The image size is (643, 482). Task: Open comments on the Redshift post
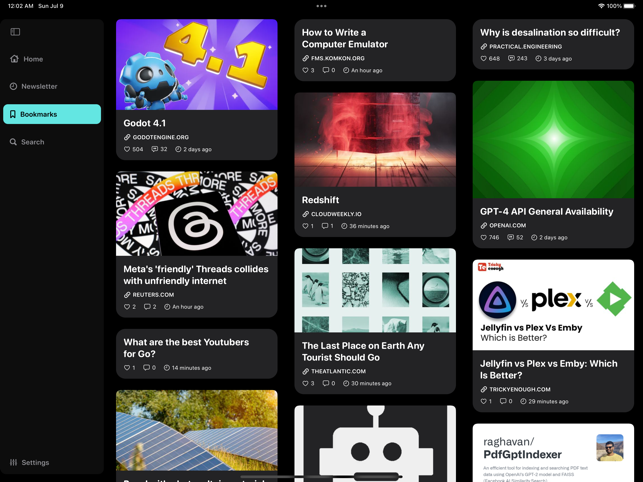pos(327,226)
